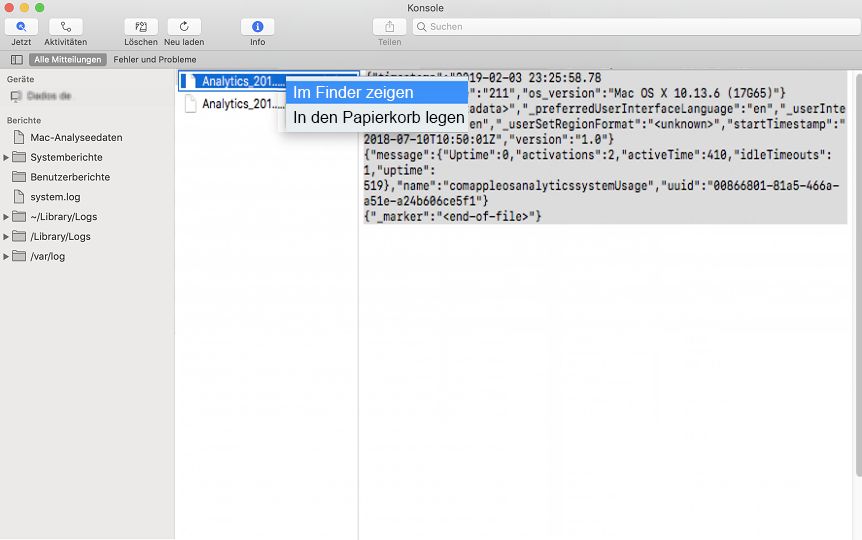Expand the /var/log disclosure triangle
The image size is (862, 540).
tap(5, 256)
